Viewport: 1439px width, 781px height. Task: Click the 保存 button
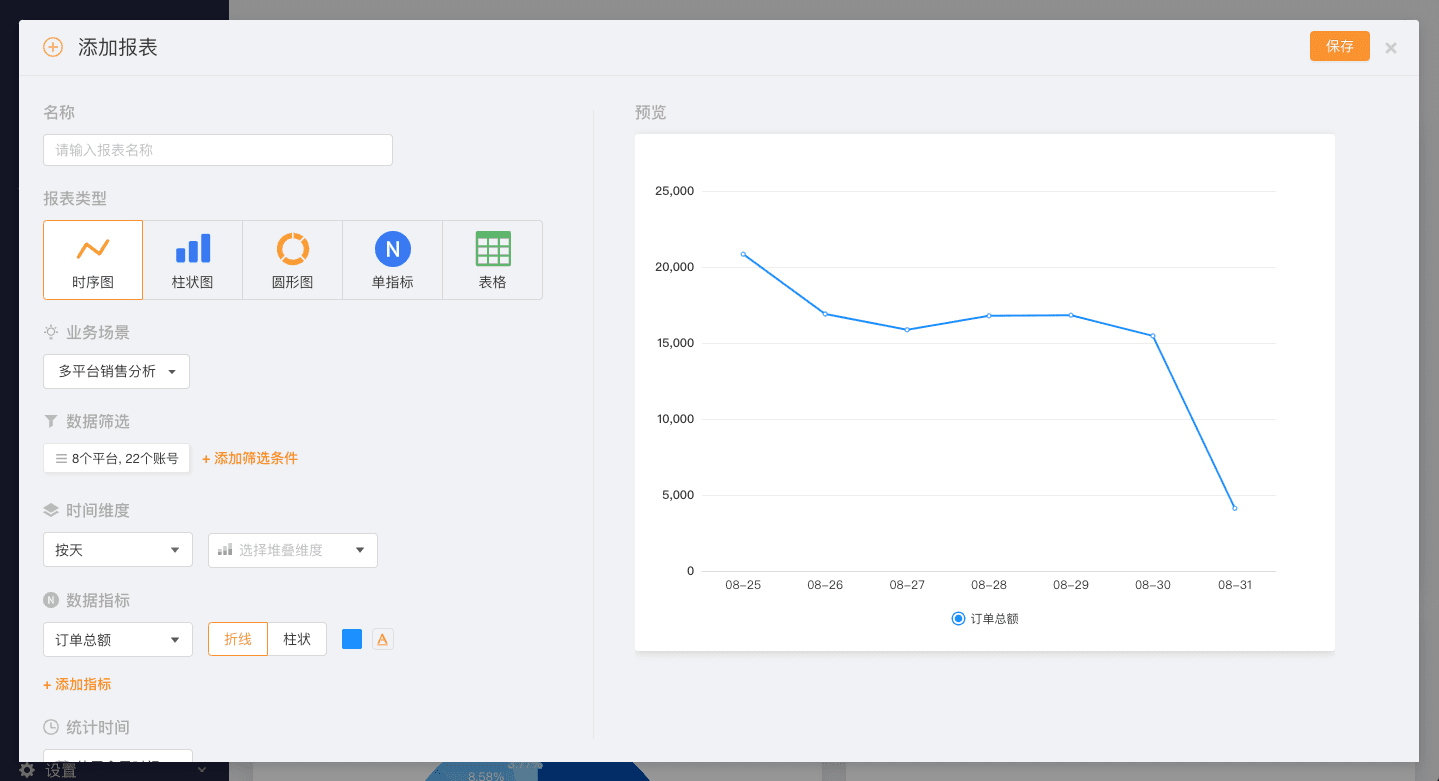point(1339,46)
